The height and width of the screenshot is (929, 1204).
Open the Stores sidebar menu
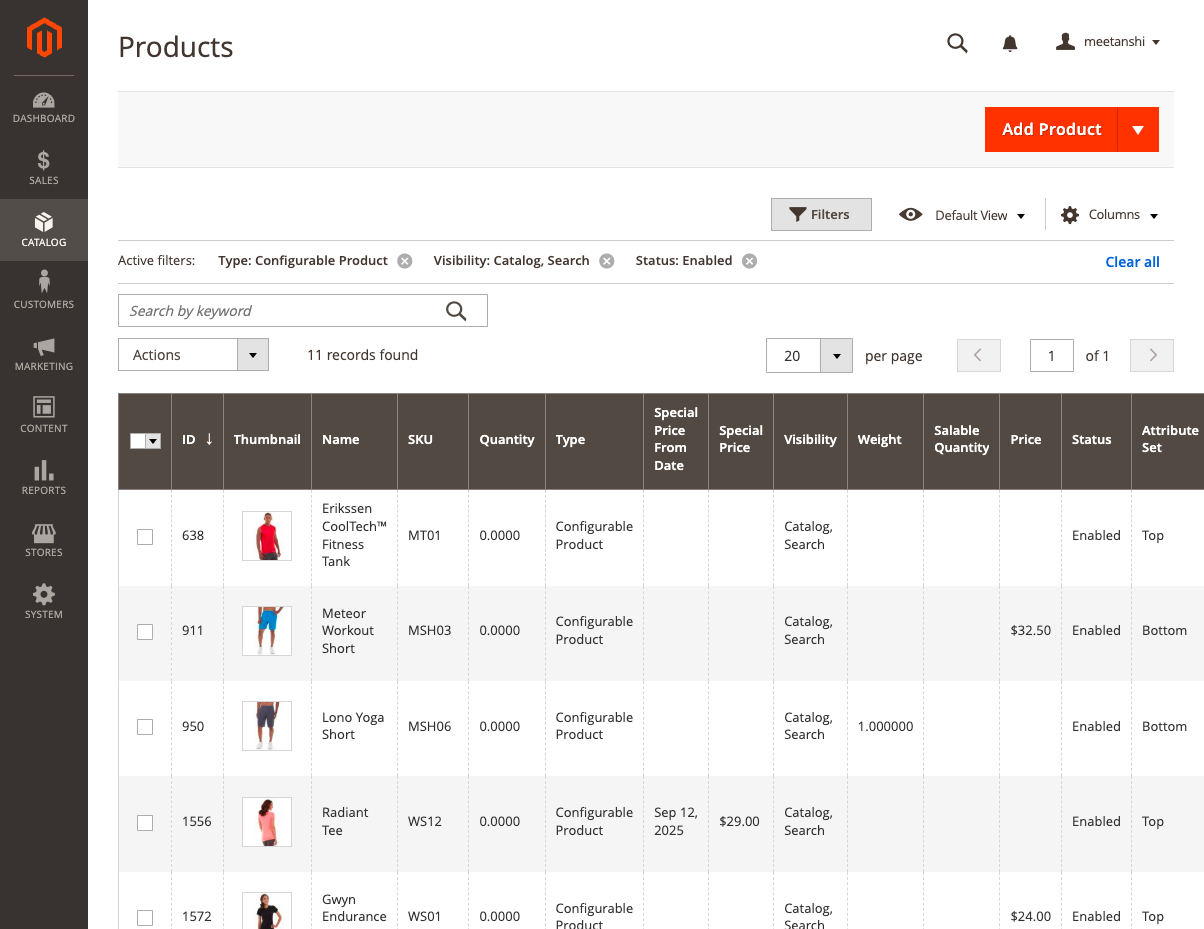pos(44,540)
